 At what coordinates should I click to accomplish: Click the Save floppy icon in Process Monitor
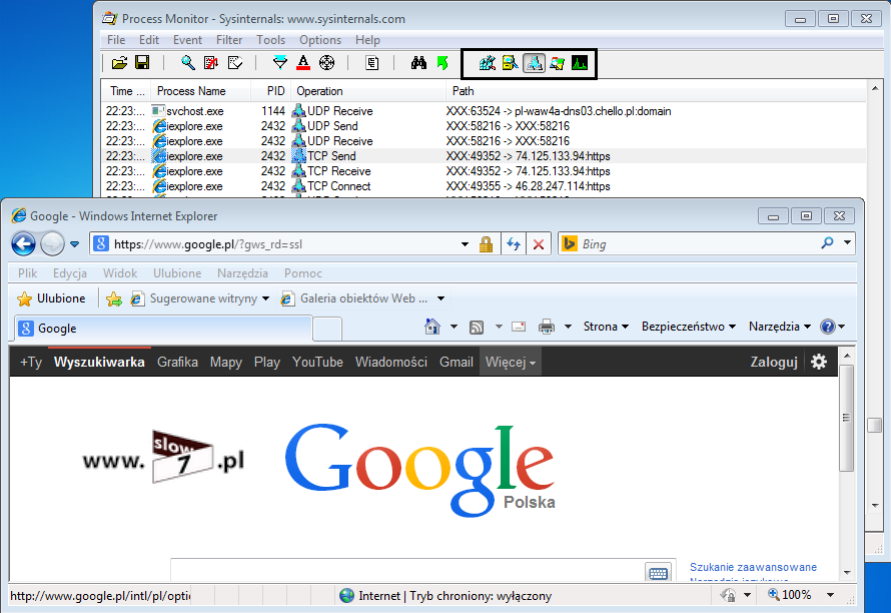(x=142, y=62)
